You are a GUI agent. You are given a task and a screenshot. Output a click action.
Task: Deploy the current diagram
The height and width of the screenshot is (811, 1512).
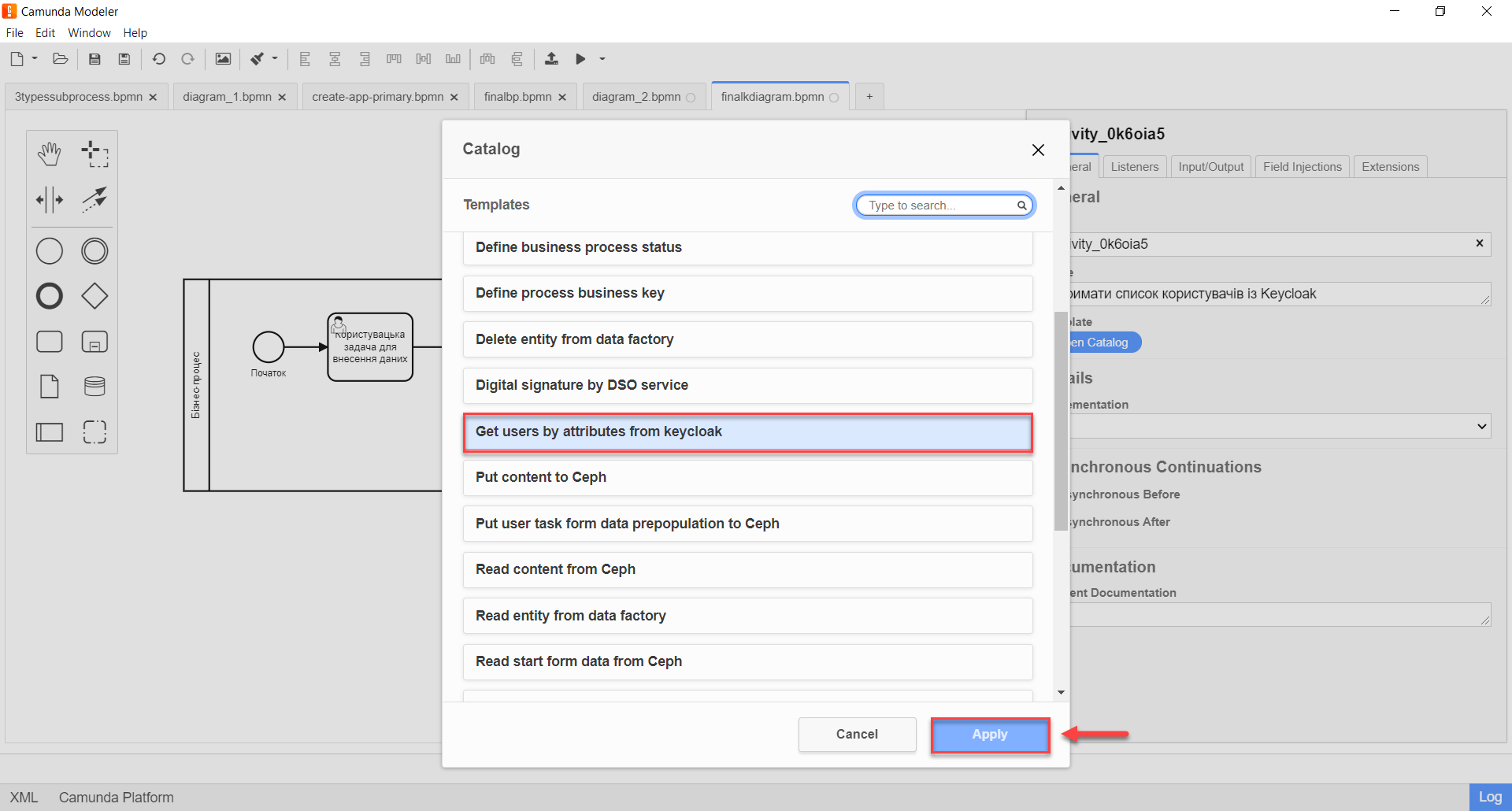point(551,59)
